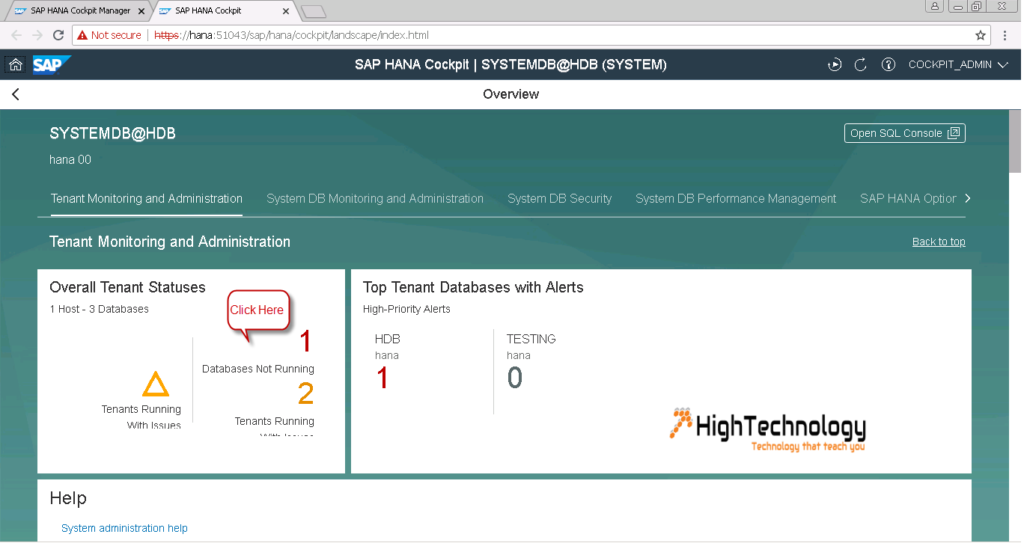Open the System administration help link
The image size is (1024, 543).
pos(124,528)
